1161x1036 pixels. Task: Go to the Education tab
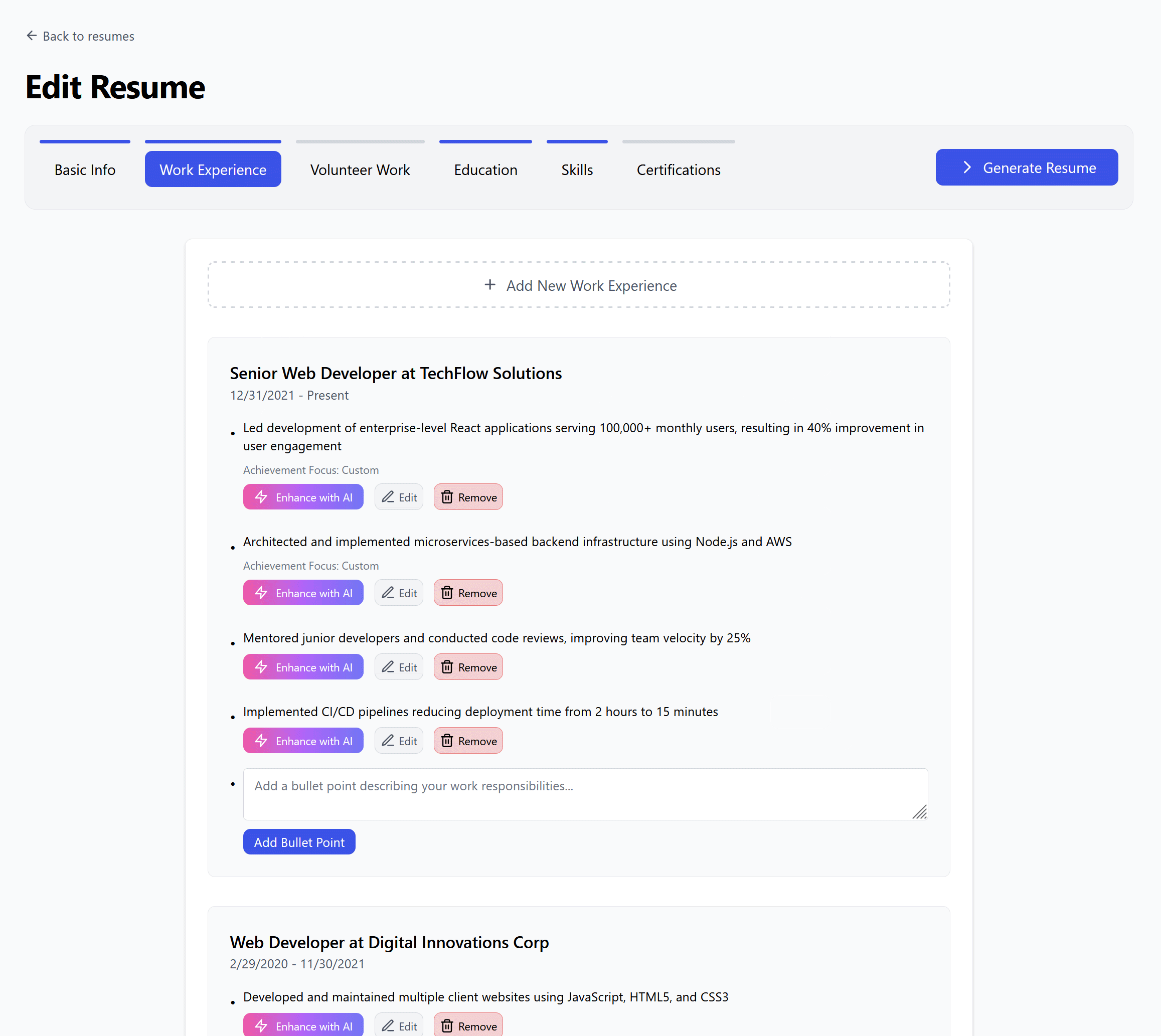485,169
